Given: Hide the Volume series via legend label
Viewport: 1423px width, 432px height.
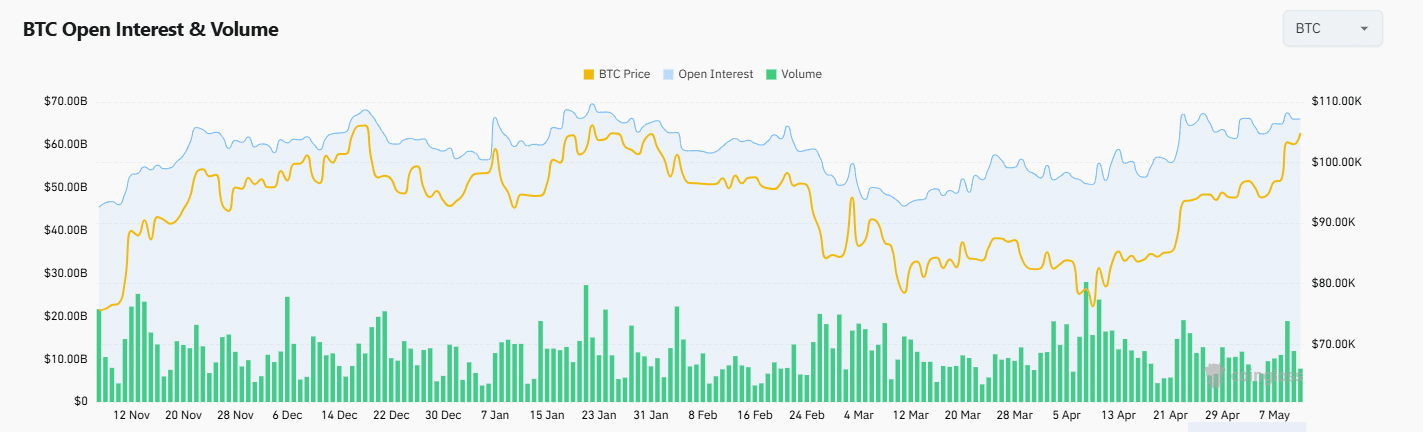Looking at the screenshot, I should 801,74.
